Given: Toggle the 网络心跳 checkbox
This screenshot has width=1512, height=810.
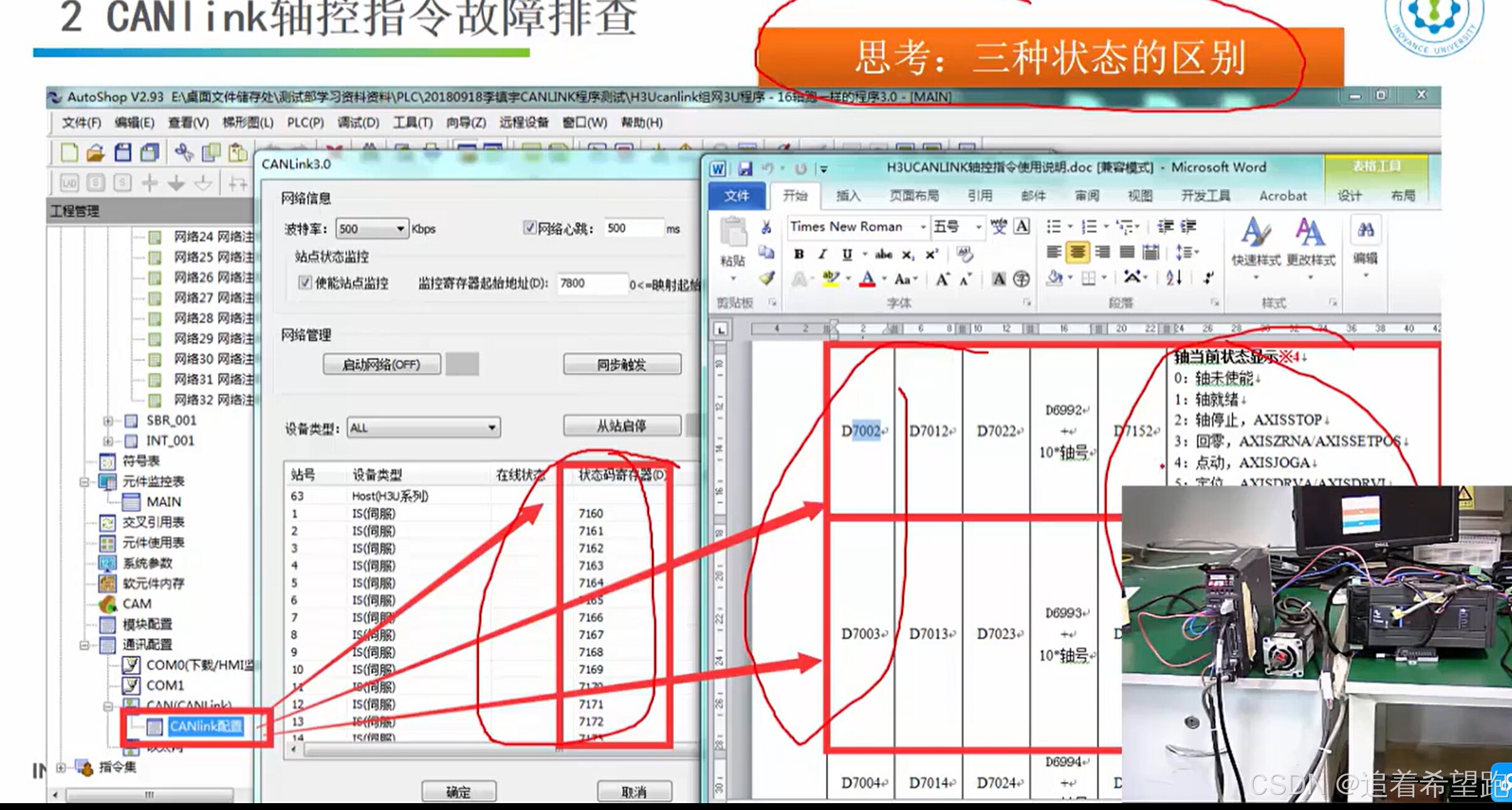Looking at the screenshot, I should click(x=529, y=228).
